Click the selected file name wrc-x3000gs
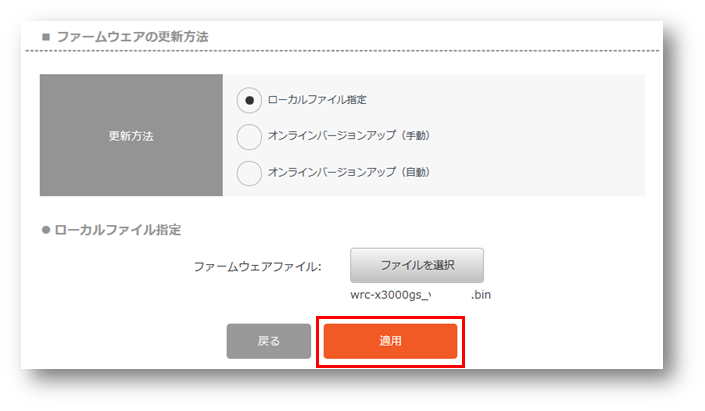Viewport: 705px width, 411px height. (x=391, y=295)
